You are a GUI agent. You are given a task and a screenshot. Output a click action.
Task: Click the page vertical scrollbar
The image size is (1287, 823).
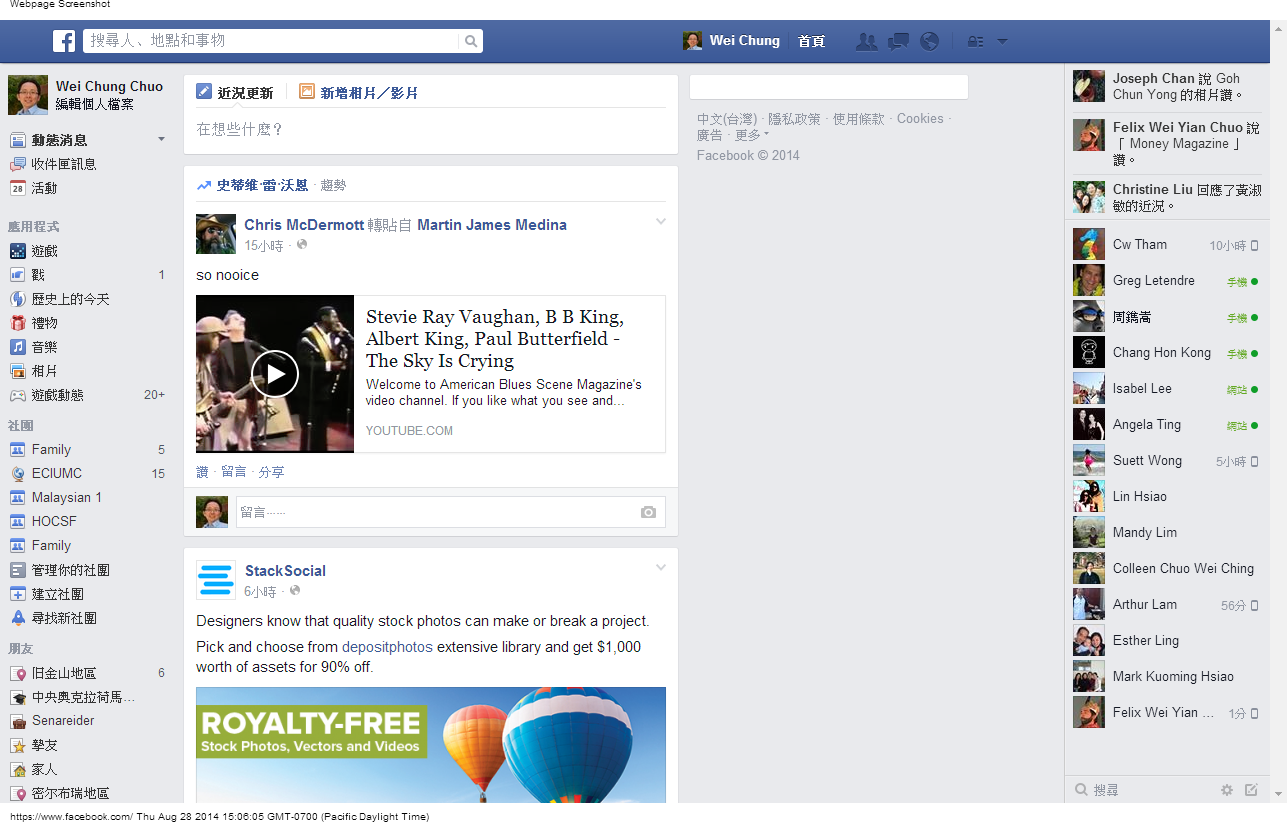pyautogui.click(x=1278, y=411)
